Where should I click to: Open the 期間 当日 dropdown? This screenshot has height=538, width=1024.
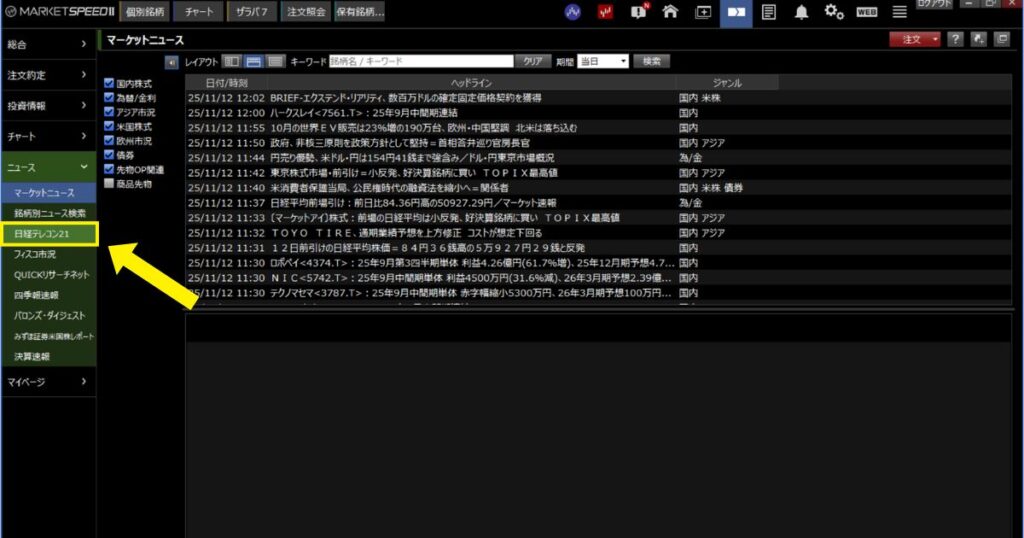coord(603,61)
